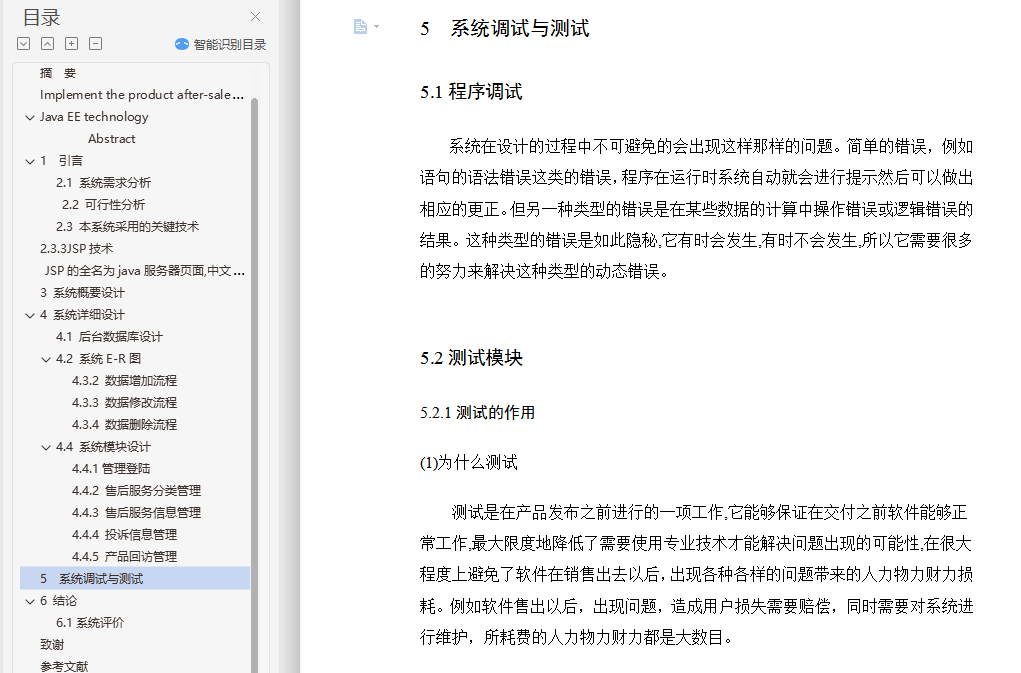Screen dimensions: 1021x673
Task: Select 4.4.1 管理登陆 in outline
Action: pos(111,469)
